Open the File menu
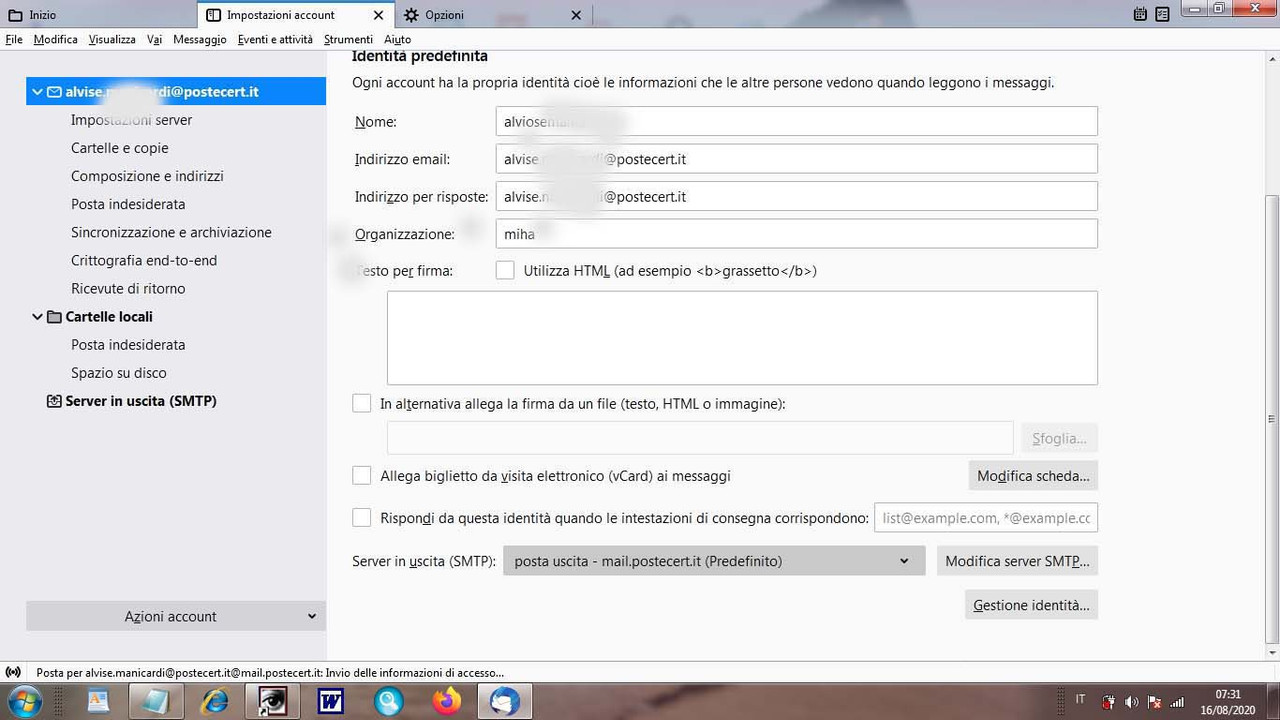1280x720 pixels. [14, 39]
